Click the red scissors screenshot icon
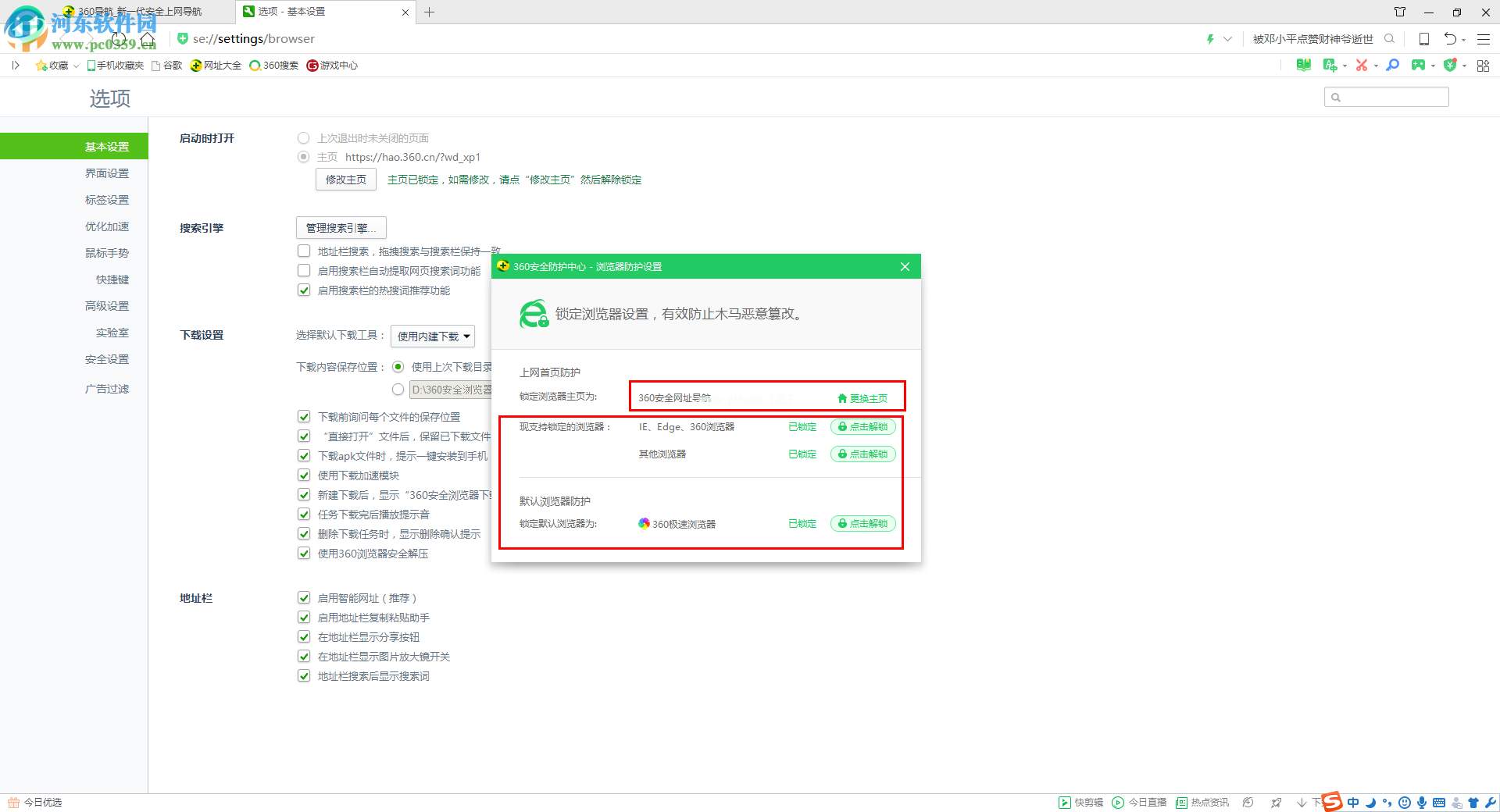This screenshot has width=1500, height=812. coord(1362,65)
